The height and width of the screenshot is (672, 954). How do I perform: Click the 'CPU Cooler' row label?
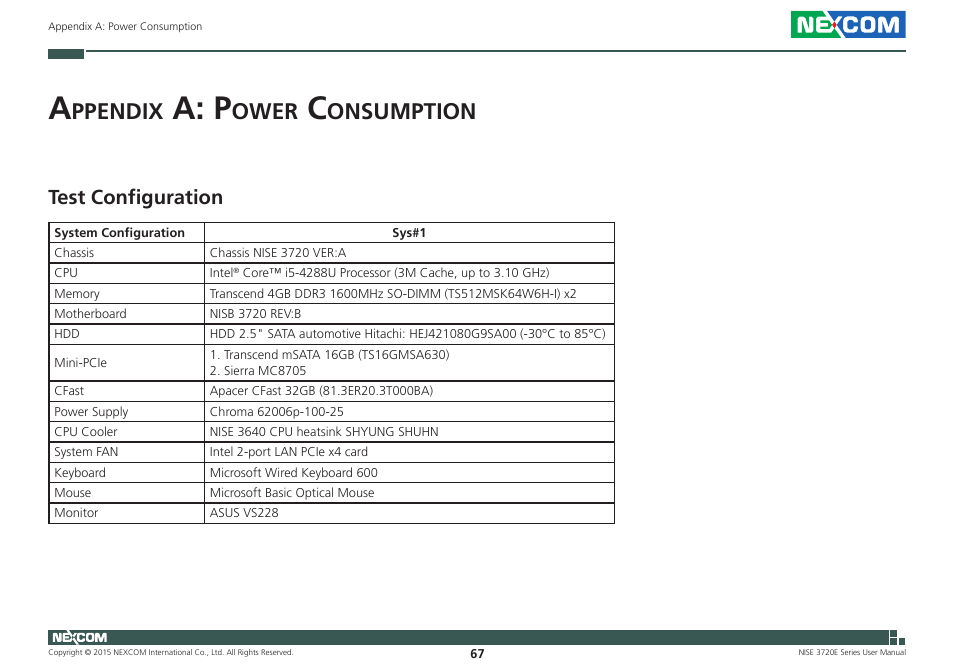pos(85,432)
